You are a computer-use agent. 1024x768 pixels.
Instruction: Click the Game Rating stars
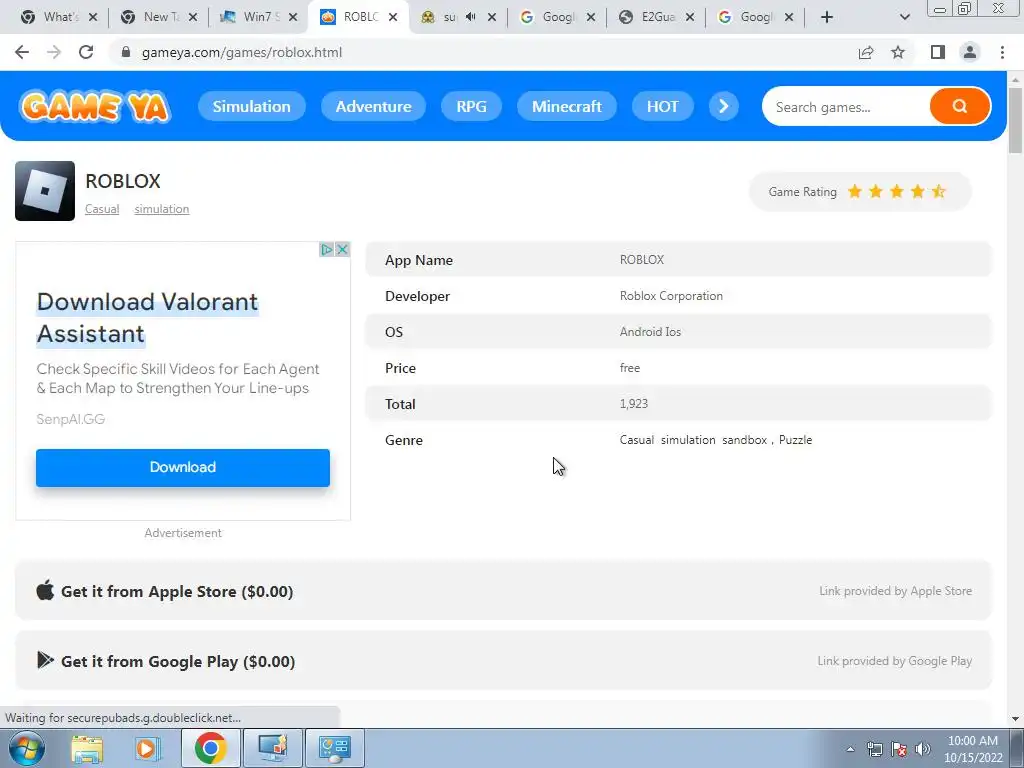point(897,191)
